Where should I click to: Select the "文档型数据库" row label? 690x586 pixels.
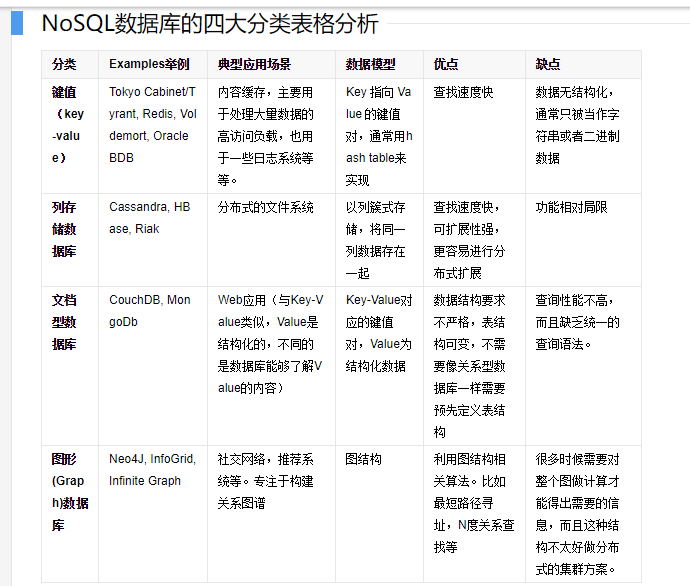click(64, 322)
